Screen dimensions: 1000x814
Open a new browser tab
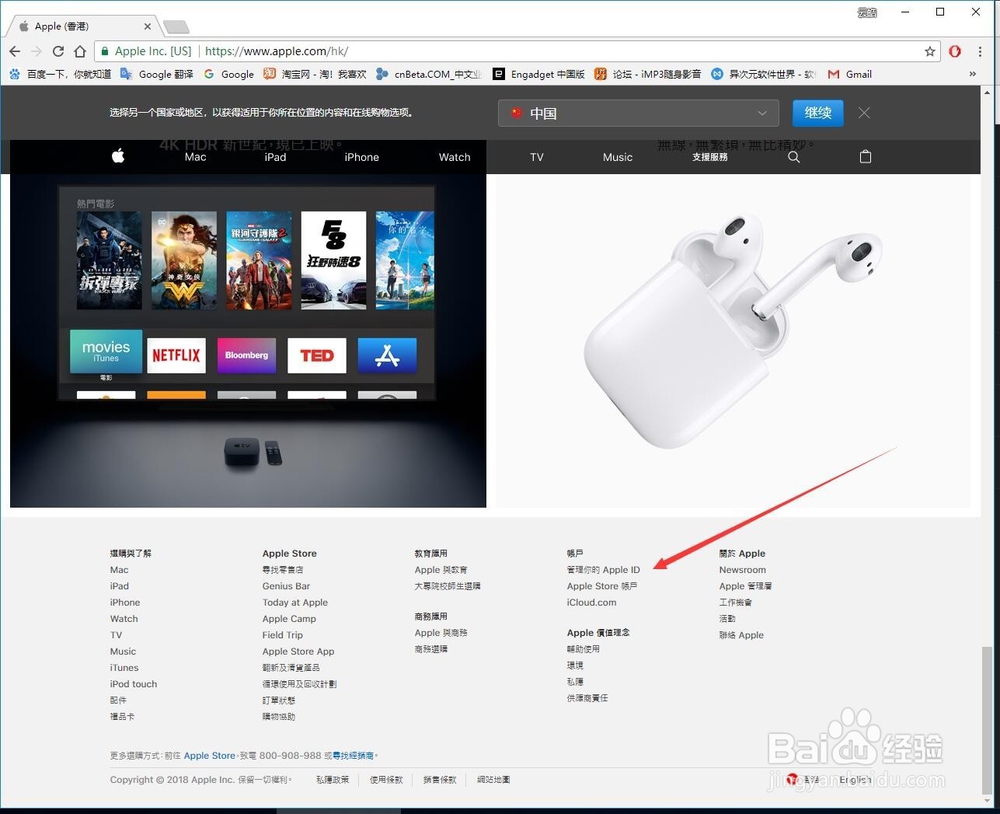pyautogui.click(x=175, y=27)
